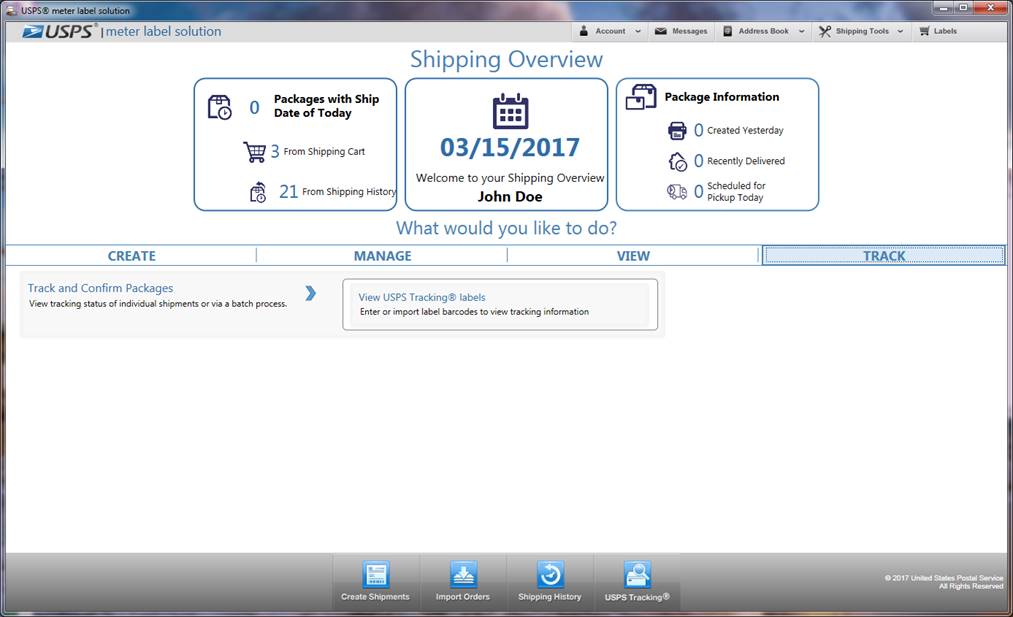Click Track and Confirm Packages heading
Screen dimensions: 1013x617
100,288
